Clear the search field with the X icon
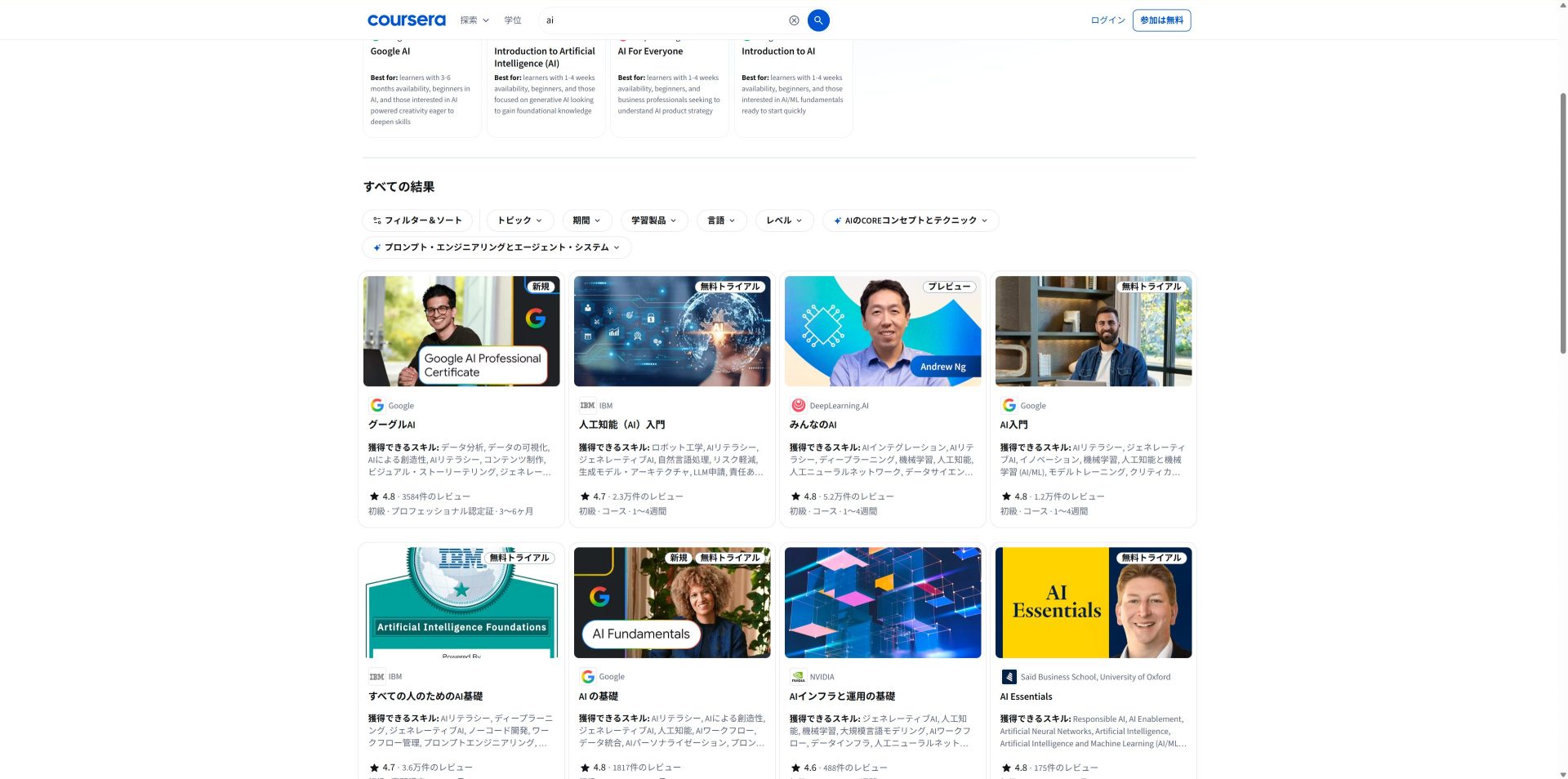Screen dimensions: 1568x779 click(x=794, y=20)
